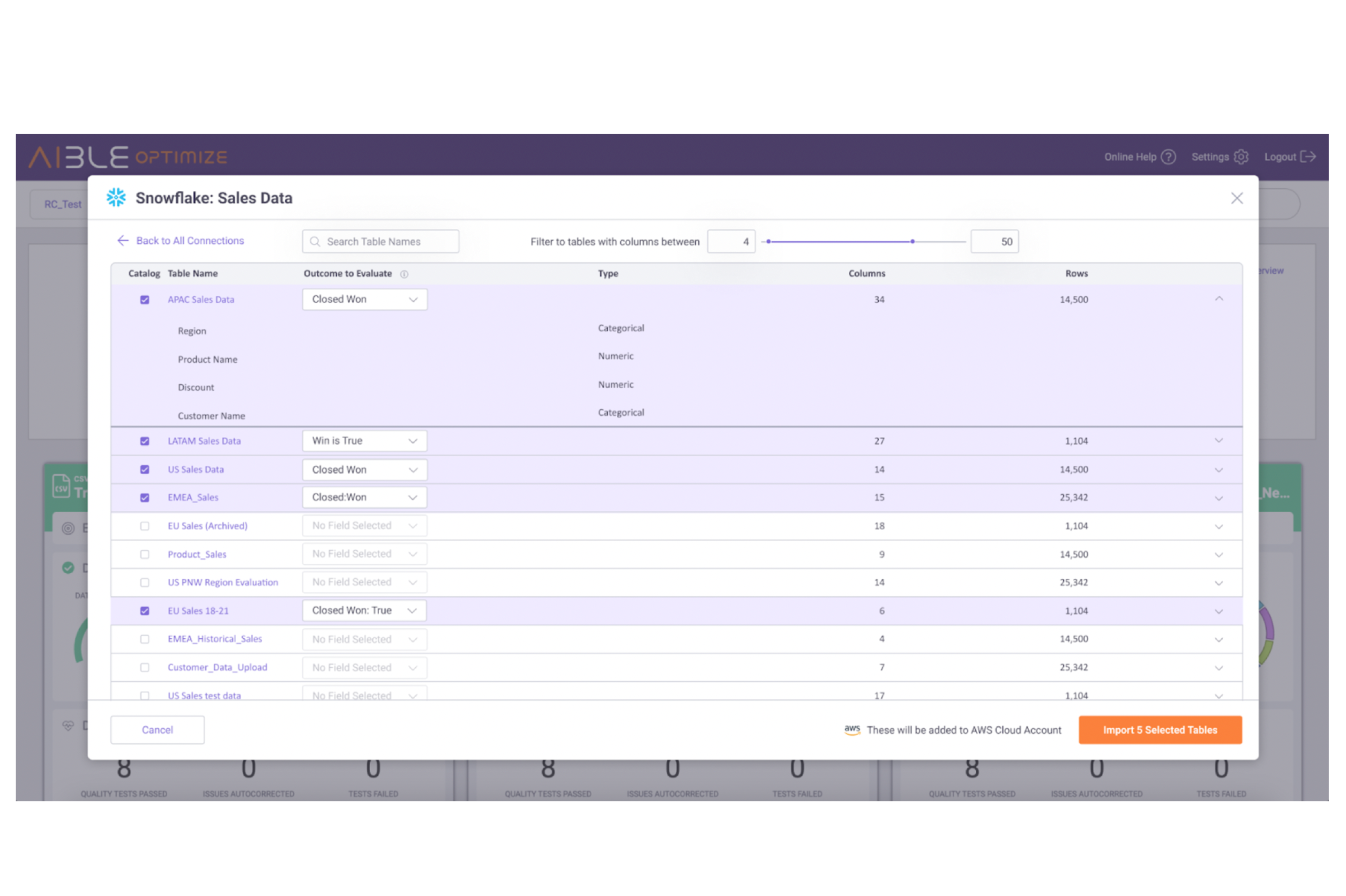1346x896 pixels.
Task: Open the Win is True outcome dropdown
Action: click(365, 441)
